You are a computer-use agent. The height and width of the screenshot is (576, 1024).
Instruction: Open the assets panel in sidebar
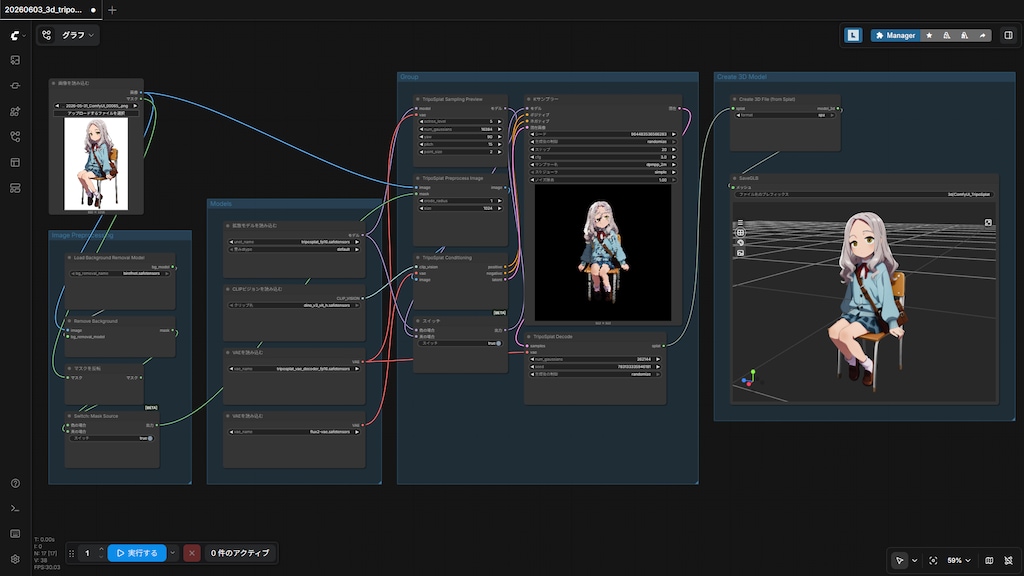click(15, 60)
